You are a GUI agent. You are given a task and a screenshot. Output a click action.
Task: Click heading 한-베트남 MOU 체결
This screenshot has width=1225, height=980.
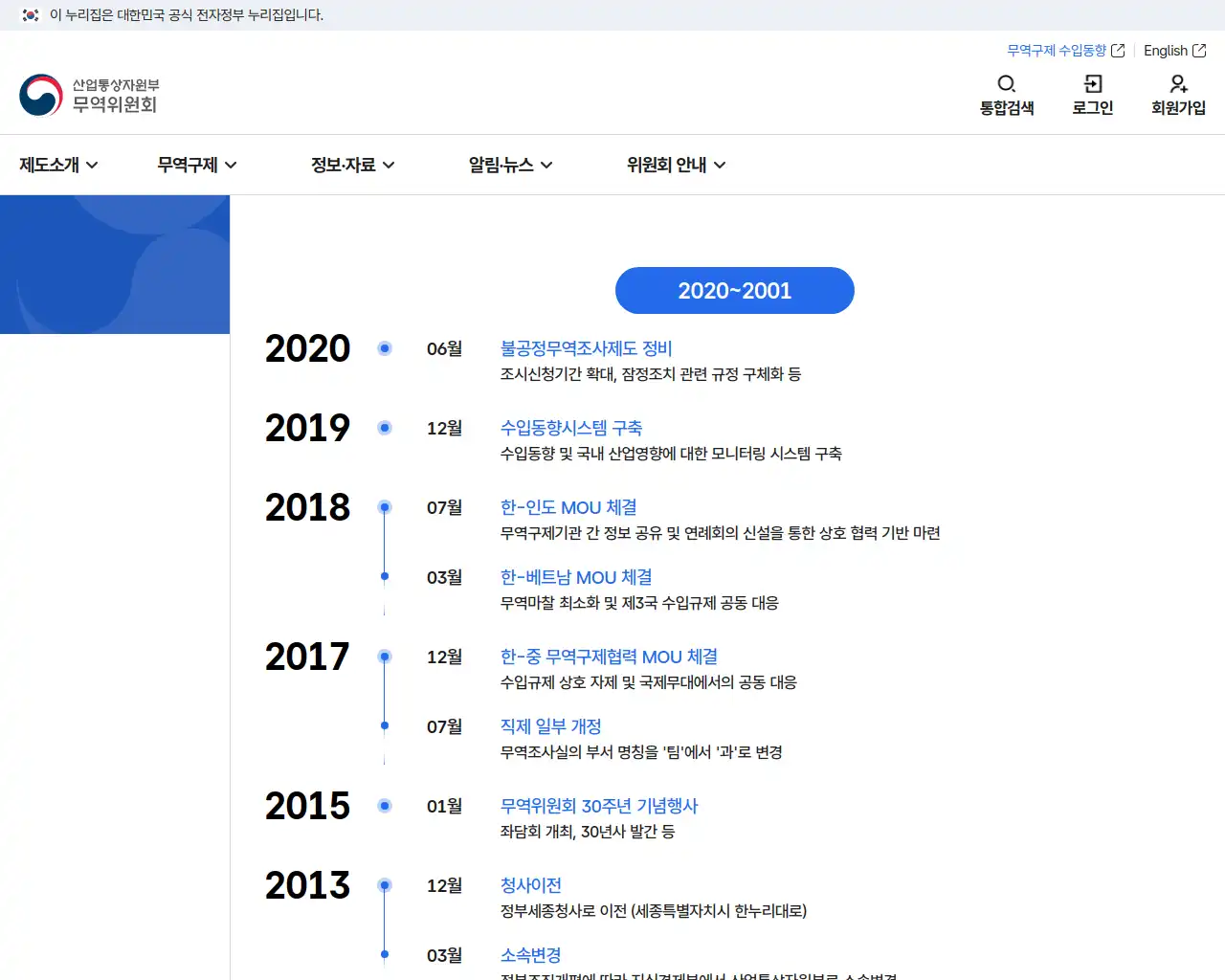[576, 577]
